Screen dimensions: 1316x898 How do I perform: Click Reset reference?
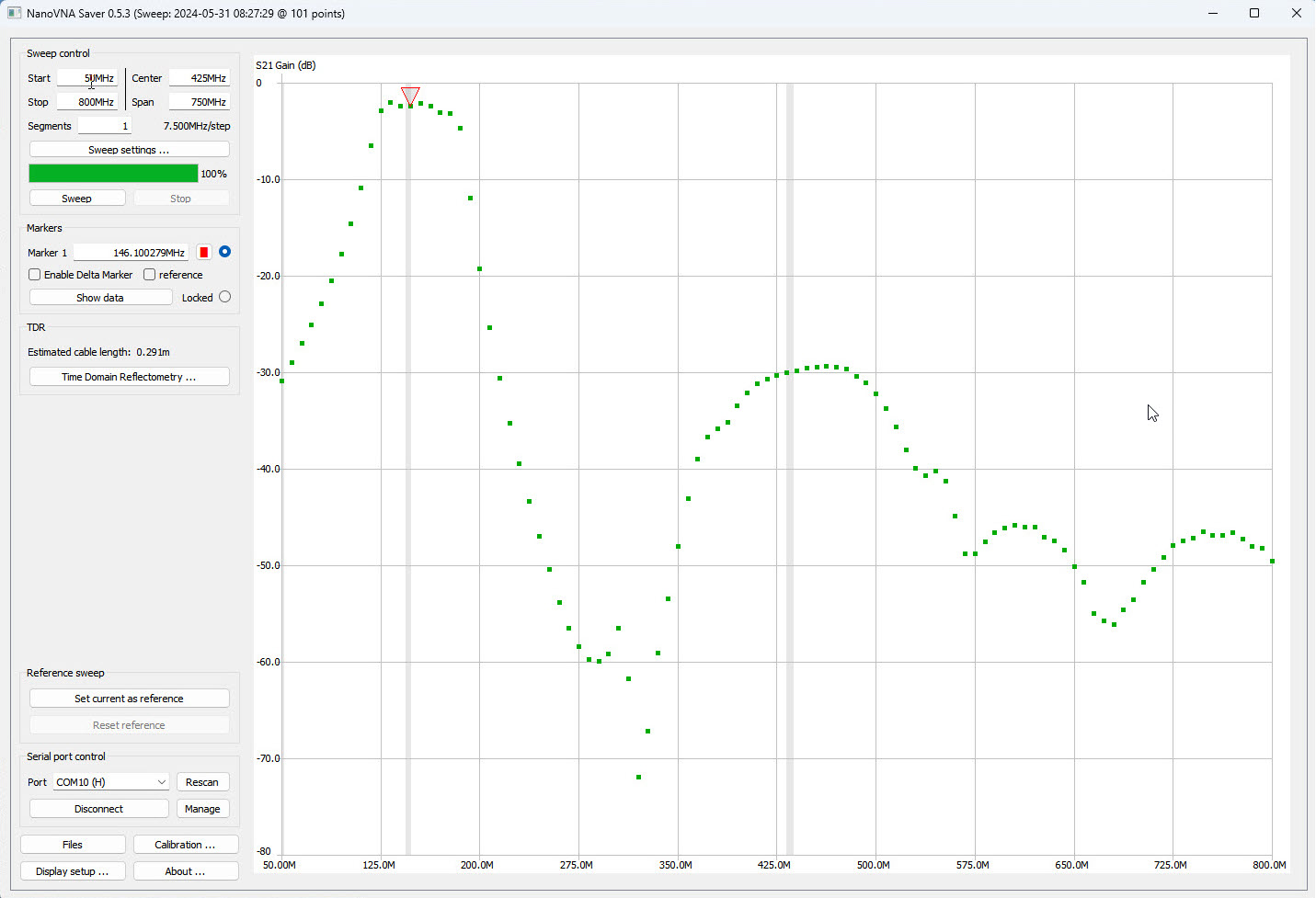coord(129,724)
